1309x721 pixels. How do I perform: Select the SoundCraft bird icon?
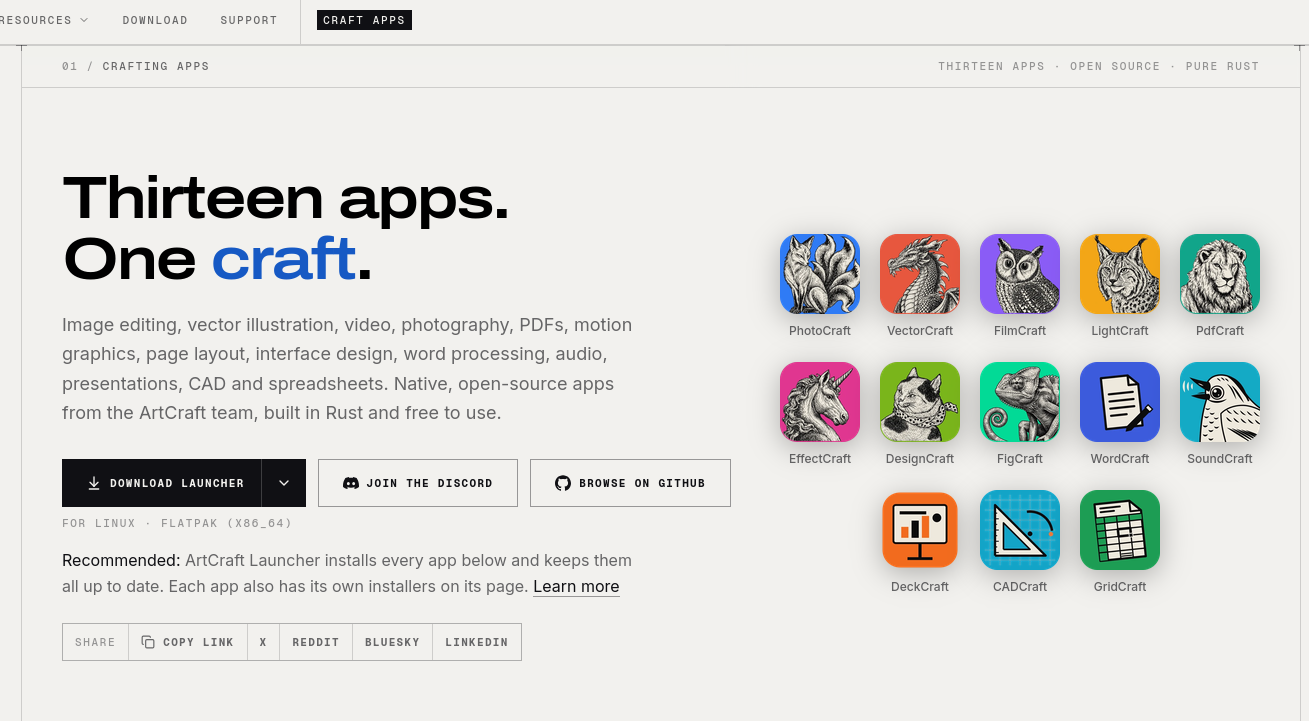1220,402
